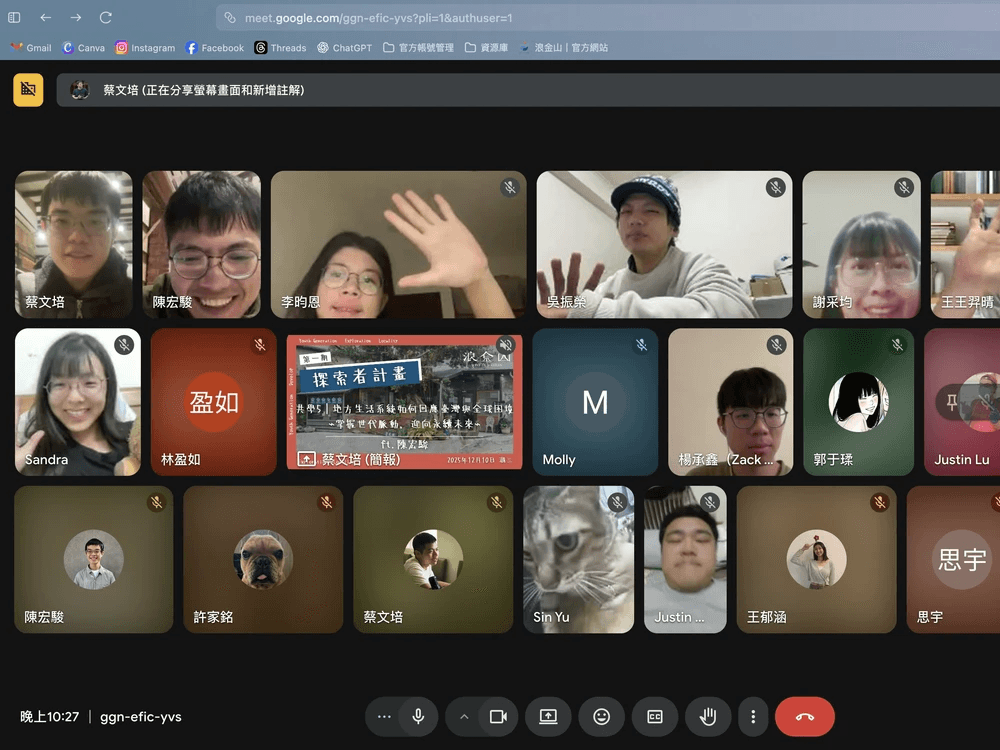This screenshot has width=1000, height=750.
Task: Select 楊承鑫 (Zack) video tile
Action: pyautogui.click(x=731, y=402)
